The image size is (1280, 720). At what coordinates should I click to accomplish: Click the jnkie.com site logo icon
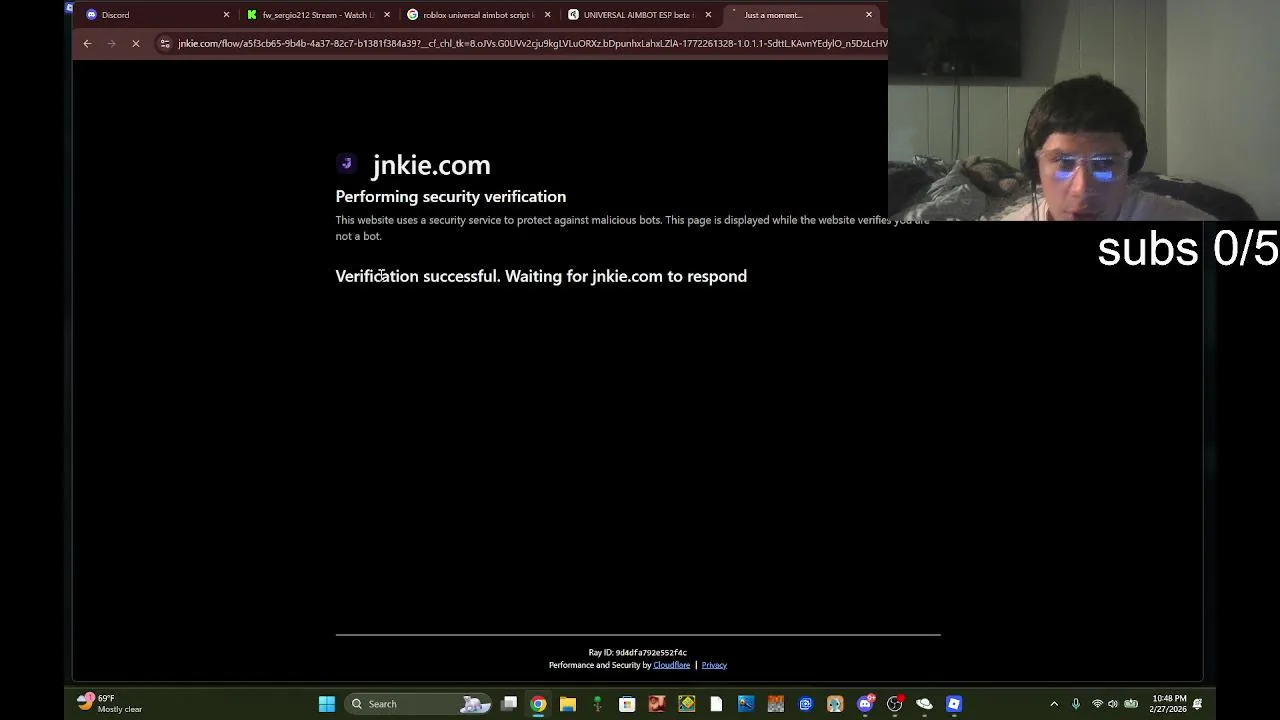pyautogui.click(x=347, y=164)
